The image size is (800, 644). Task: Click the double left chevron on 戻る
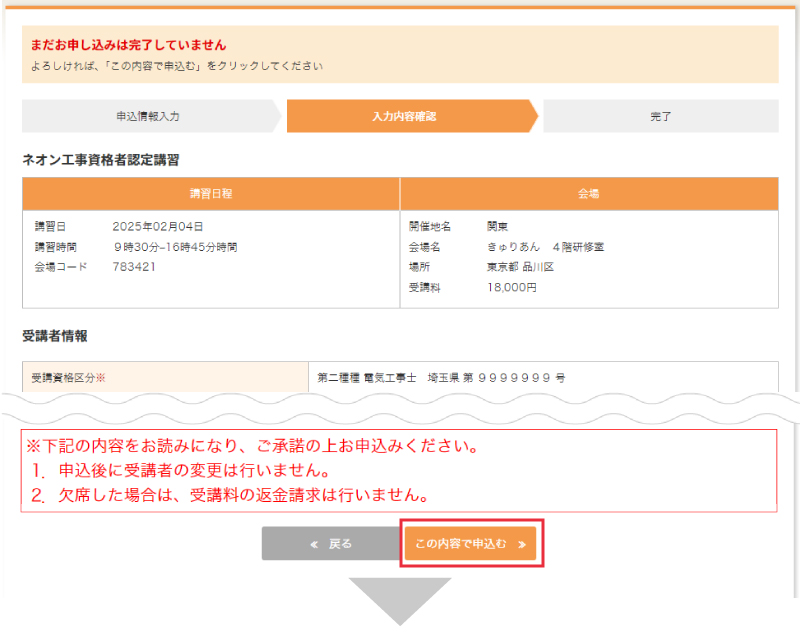[x=314, y=544]
